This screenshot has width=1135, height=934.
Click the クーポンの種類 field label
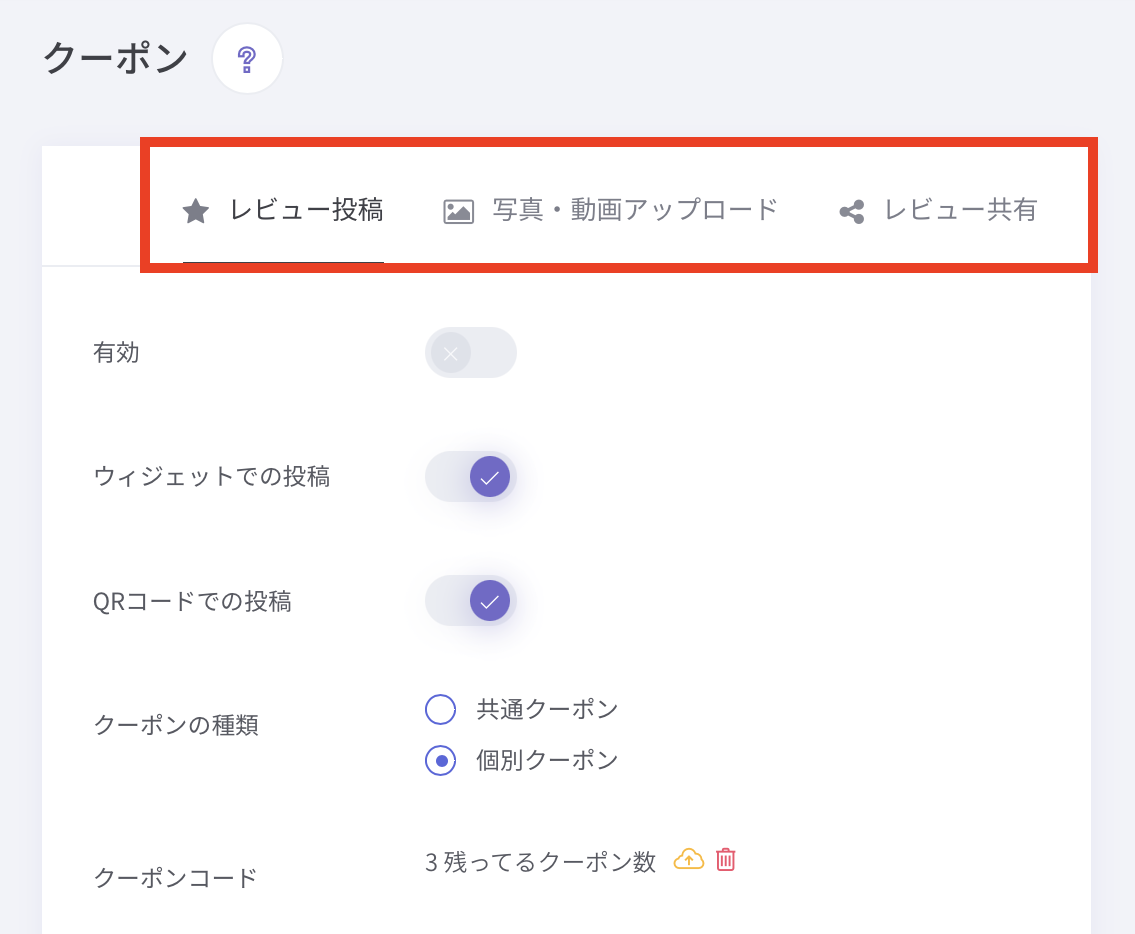point(176,726)
